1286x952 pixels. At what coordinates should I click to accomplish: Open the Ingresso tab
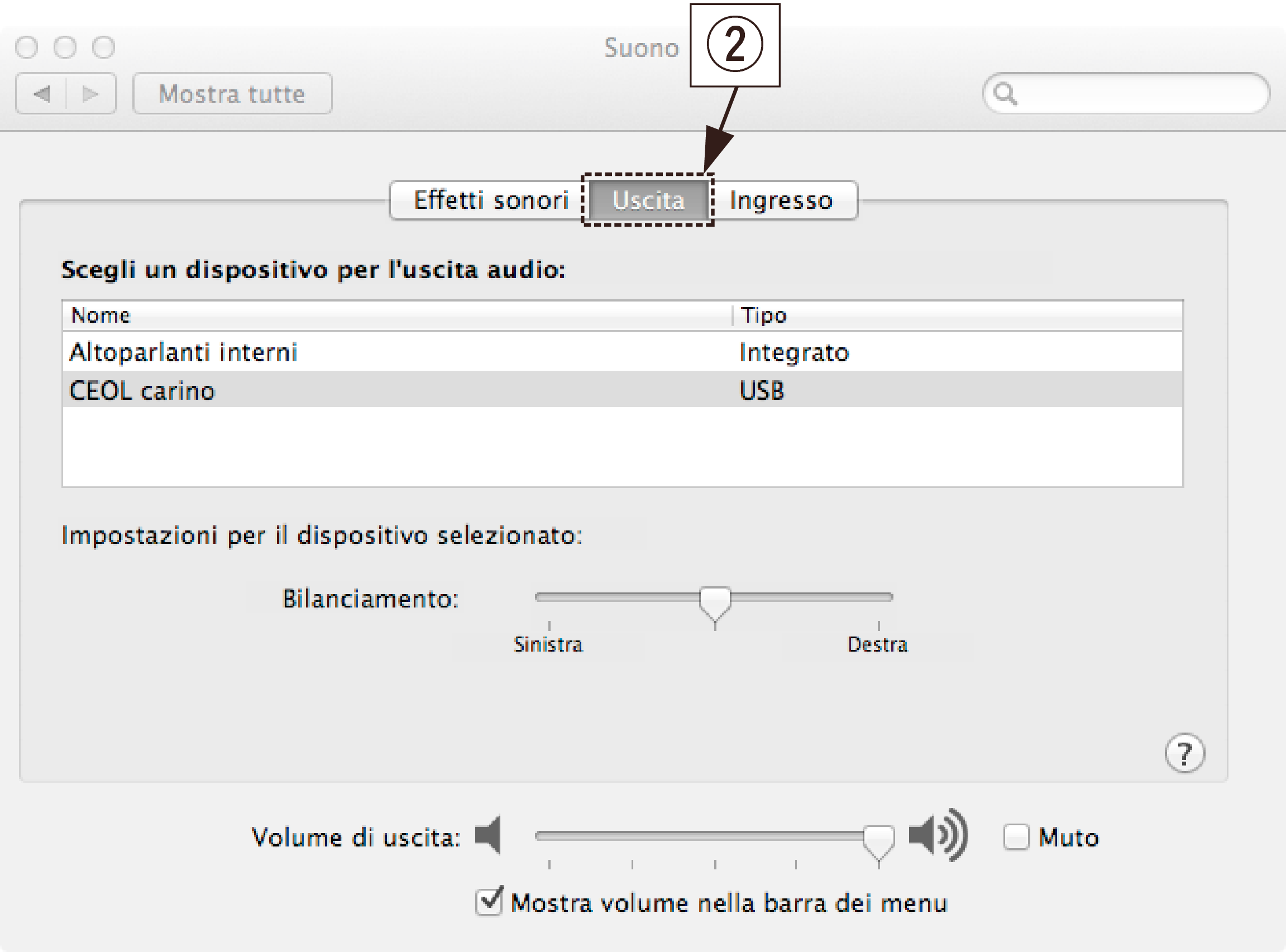coord(781,200)
